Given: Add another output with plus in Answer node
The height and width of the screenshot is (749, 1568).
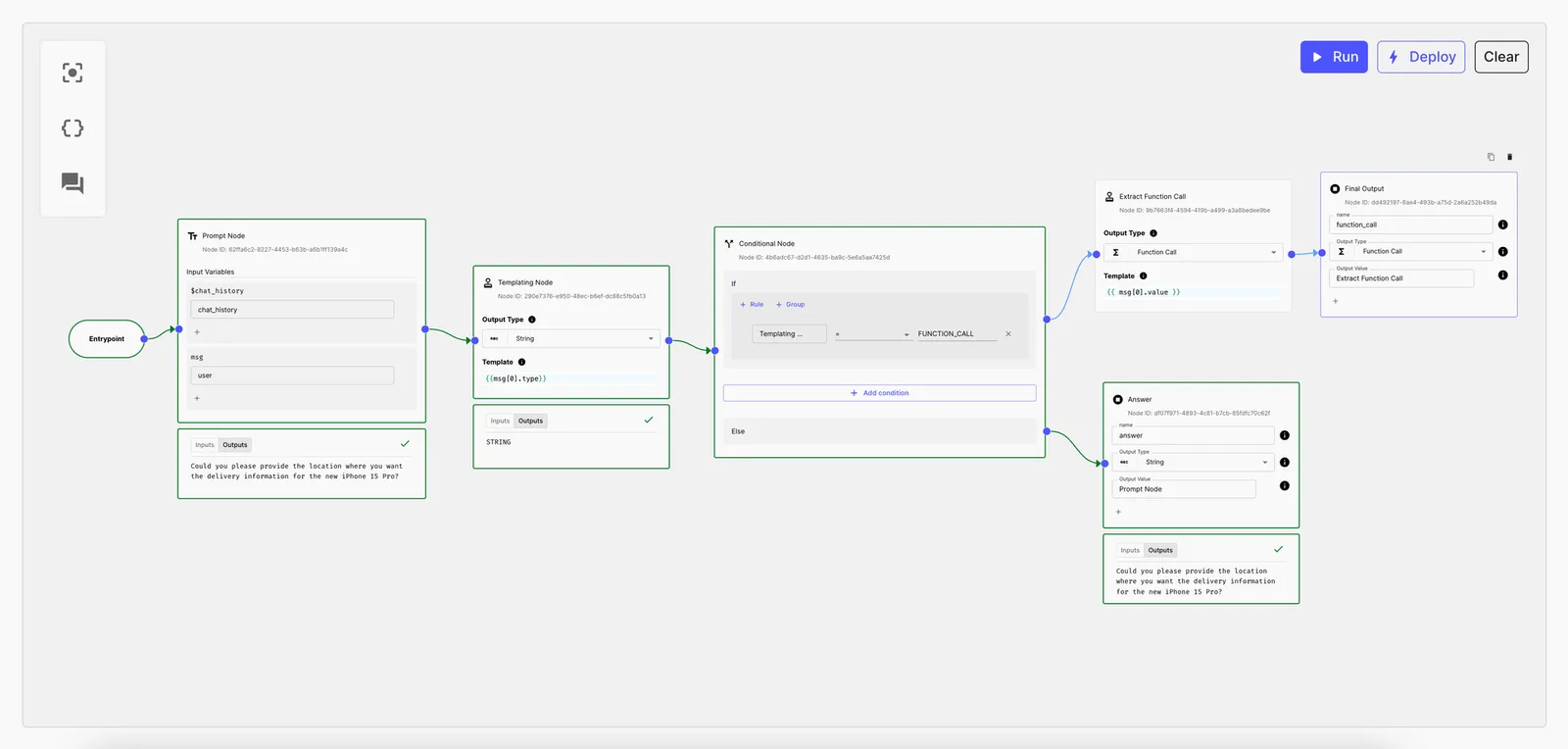Looking at the screenshot, I should pyautogui.click(x=1118, y=512).
